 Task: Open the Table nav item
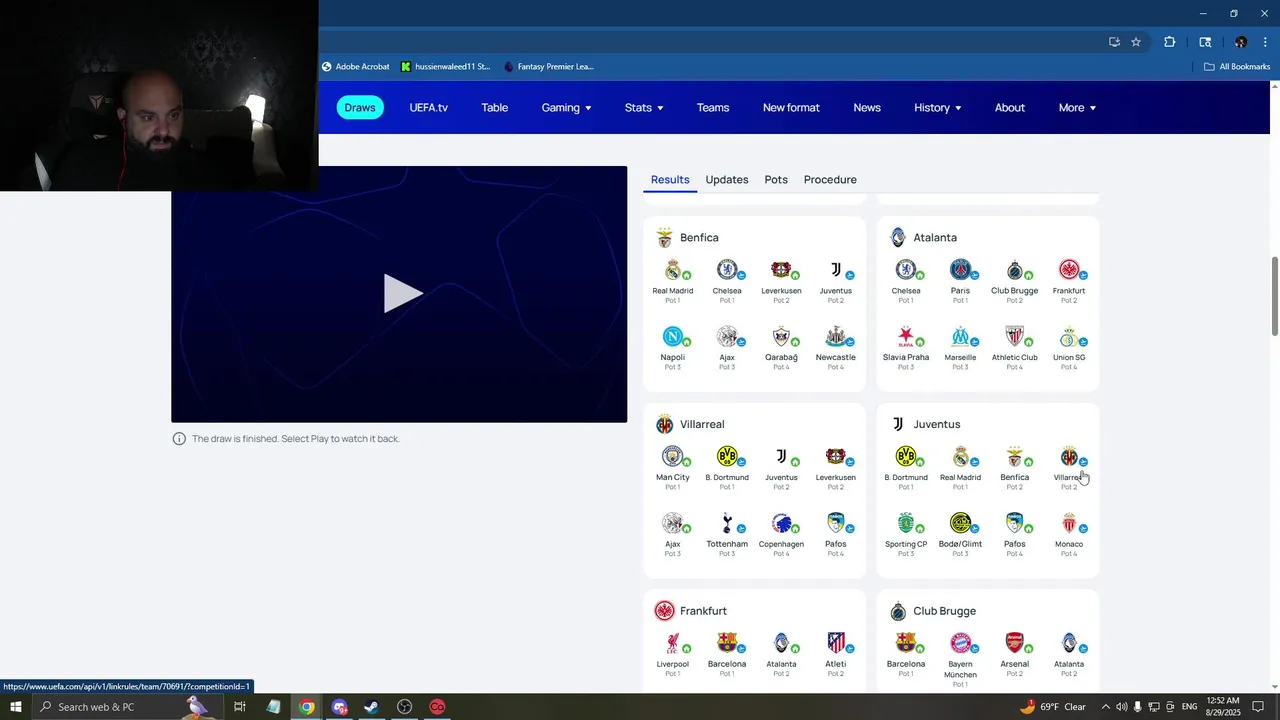coord(495,108)
